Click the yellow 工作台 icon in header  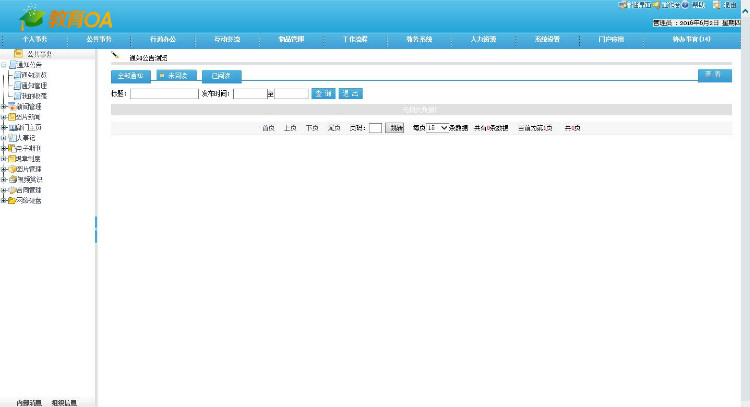(656, 5)
